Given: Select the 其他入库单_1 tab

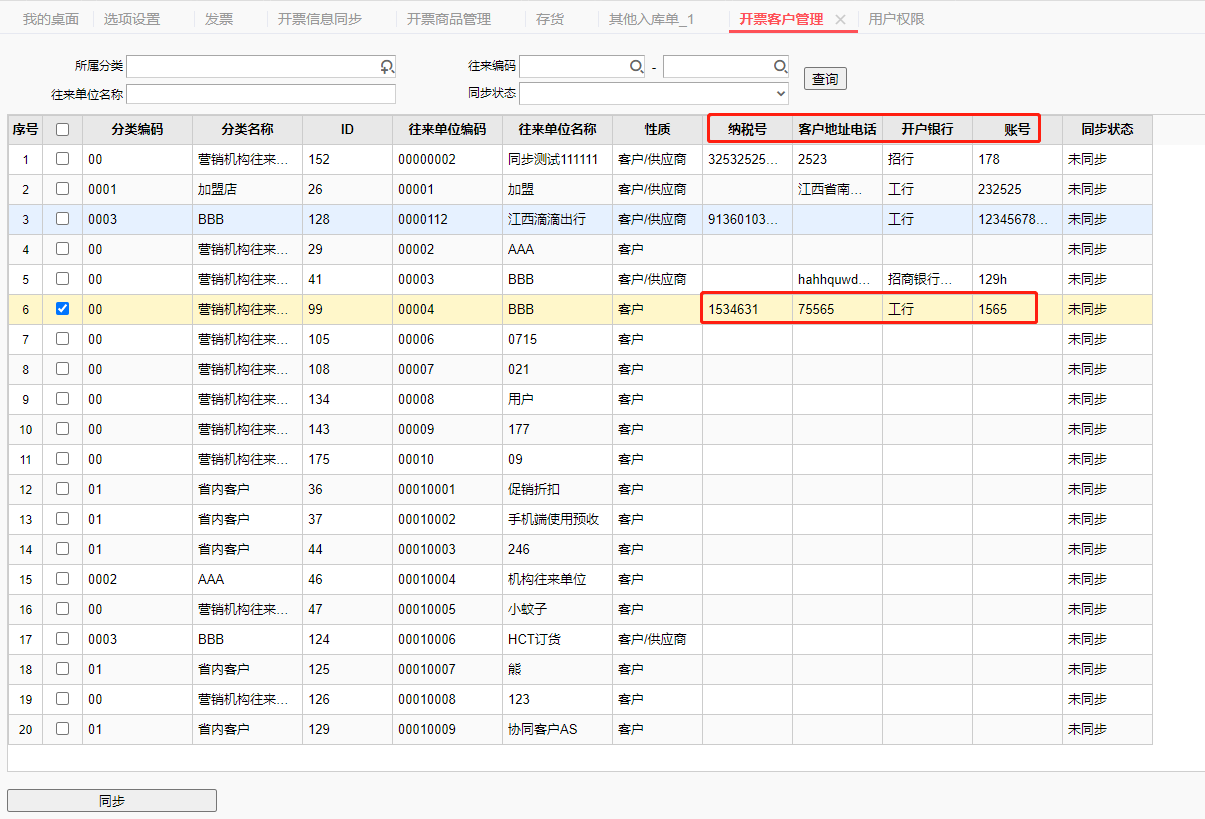Looking at the screenshot, I should coord(651,19).
